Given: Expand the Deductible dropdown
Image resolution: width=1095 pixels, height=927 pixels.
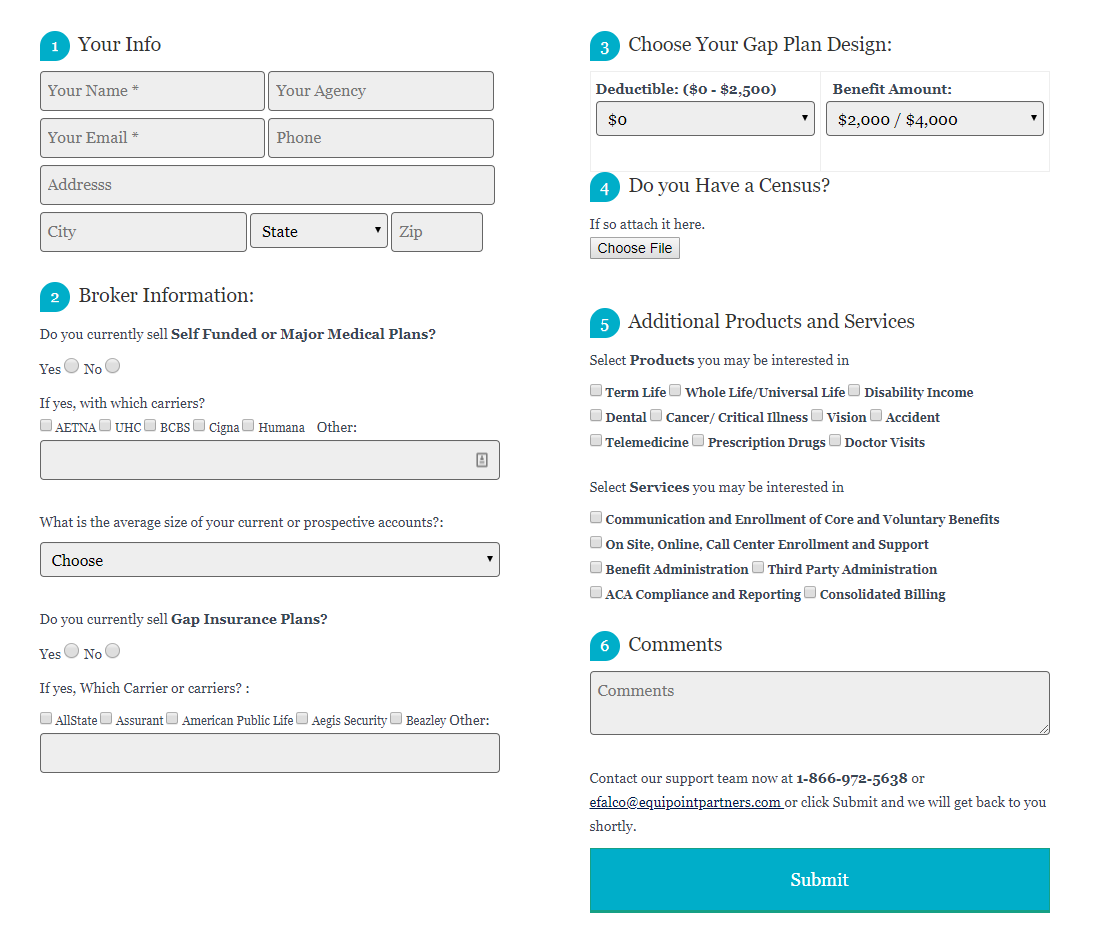Looking at the screenshot, I should pyautogui.click(x=703, y=119).
